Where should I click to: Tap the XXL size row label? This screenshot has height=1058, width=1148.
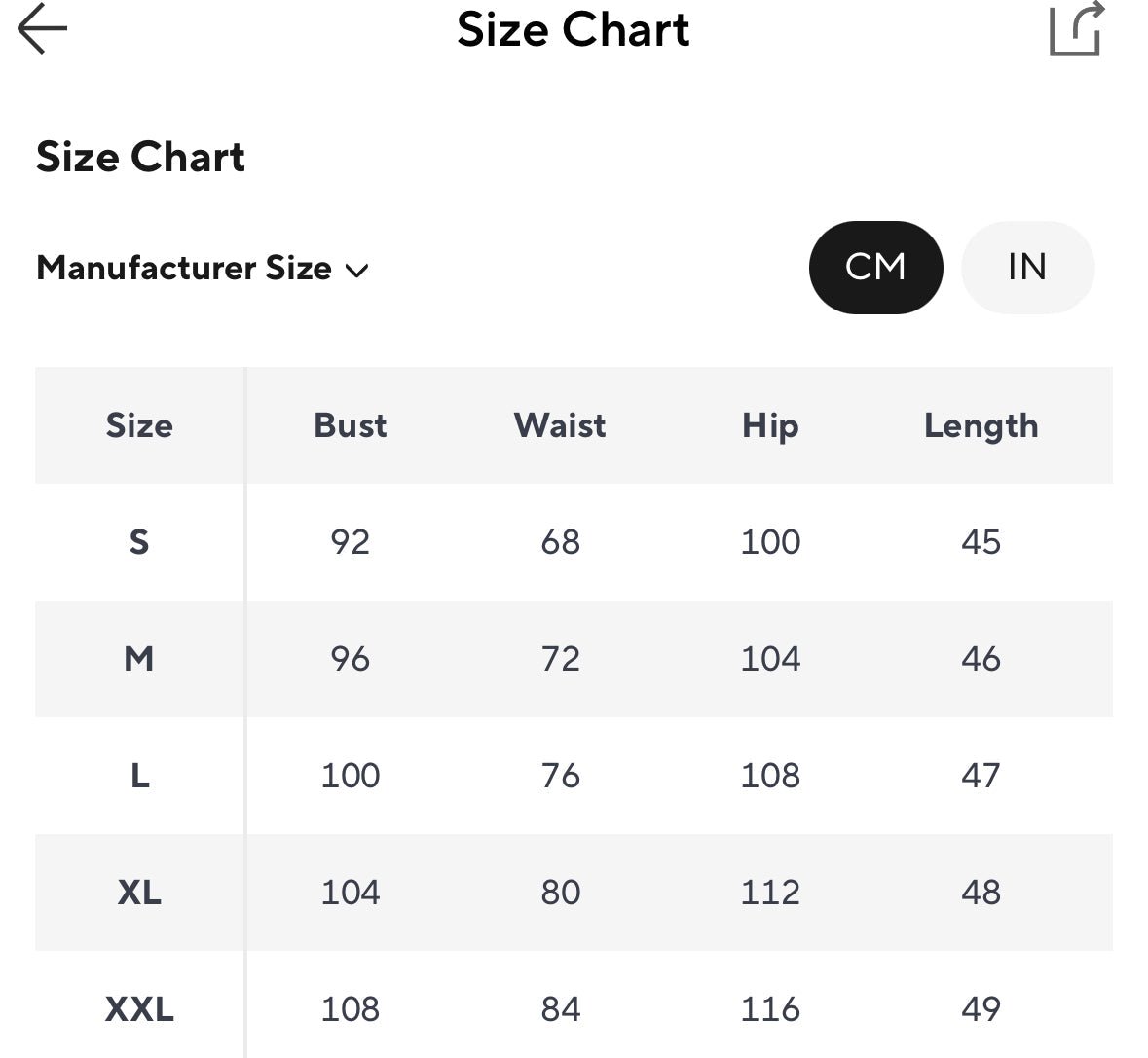coord(139,1009)
